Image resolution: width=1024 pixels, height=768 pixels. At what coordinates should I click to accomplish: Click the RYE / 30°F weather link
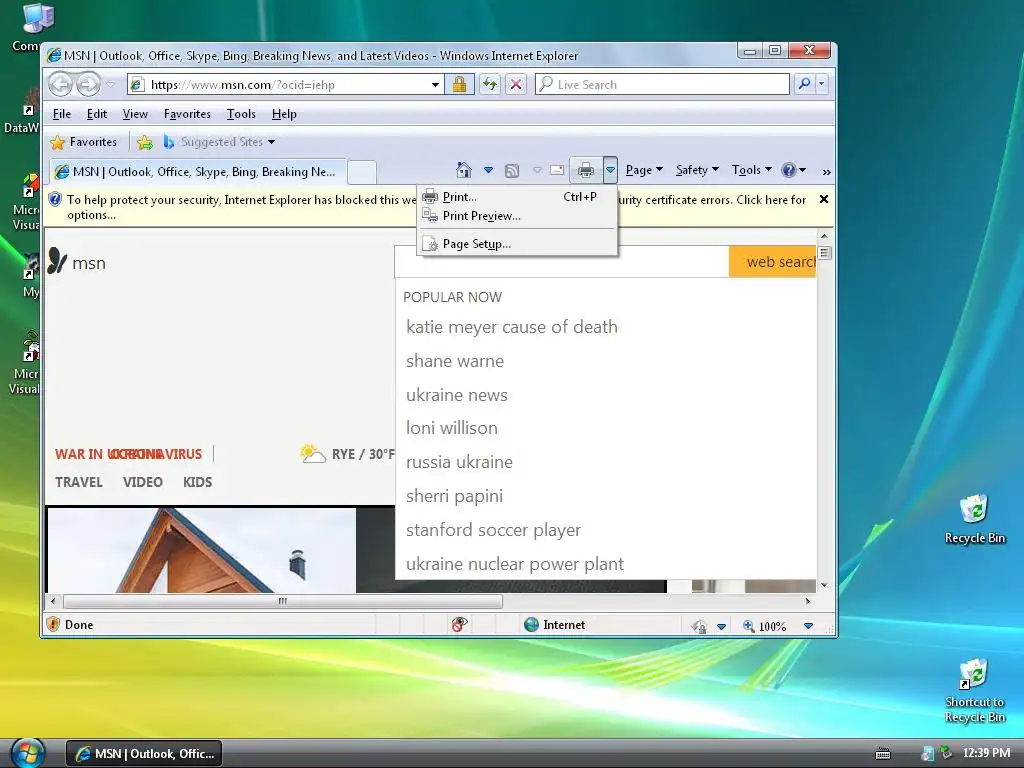pyautogui.click(x=347, y=453)
